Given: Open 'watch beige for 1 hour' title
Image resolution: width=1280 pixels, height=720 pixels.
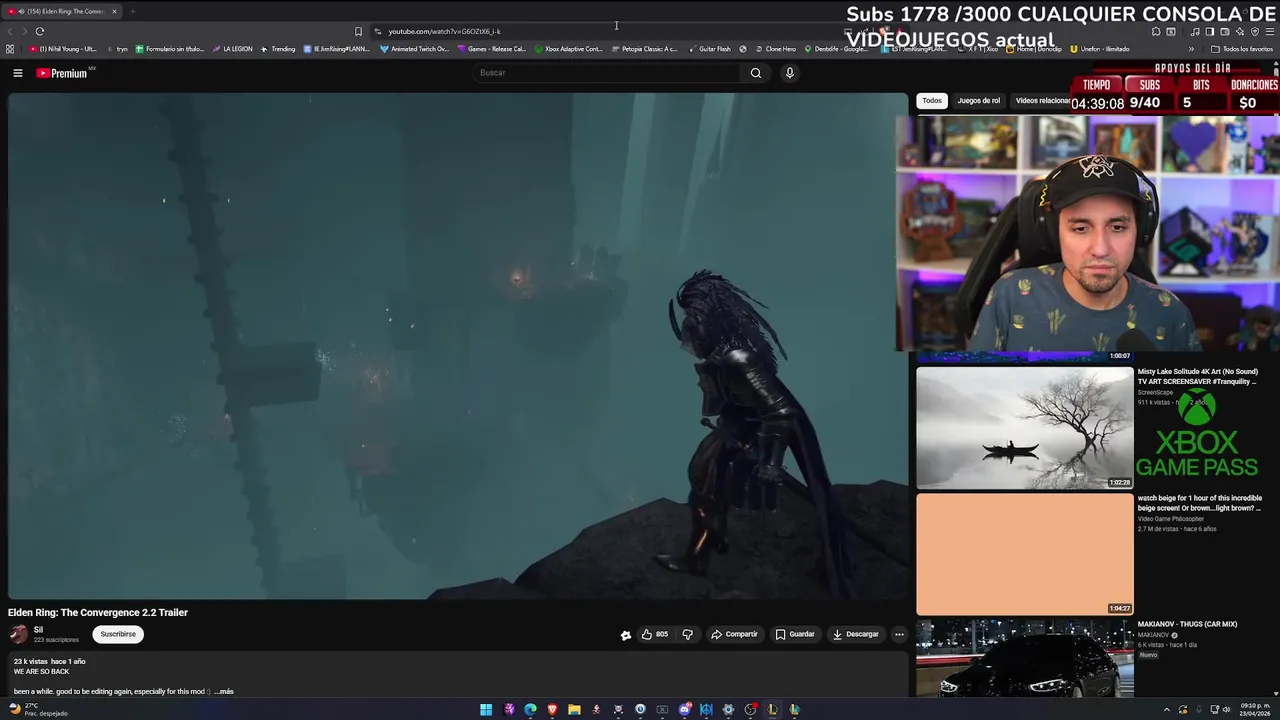Looking at the screenshot, I should tap(1199, 503).
